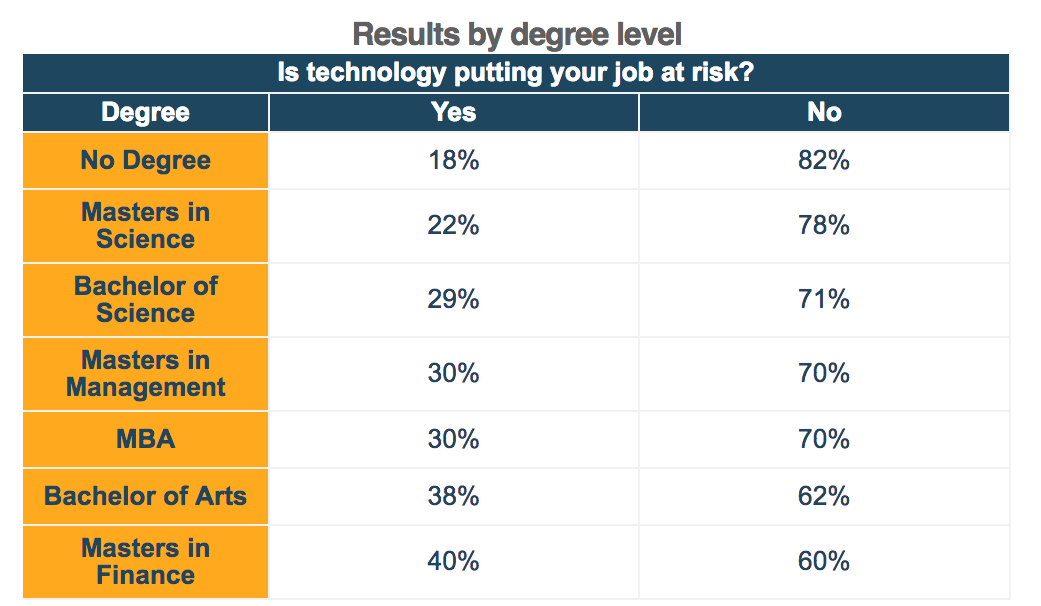Select the Yes column header
This screenshot has width=1041, height=606.
pyautogui.click(x=454, y=112)
